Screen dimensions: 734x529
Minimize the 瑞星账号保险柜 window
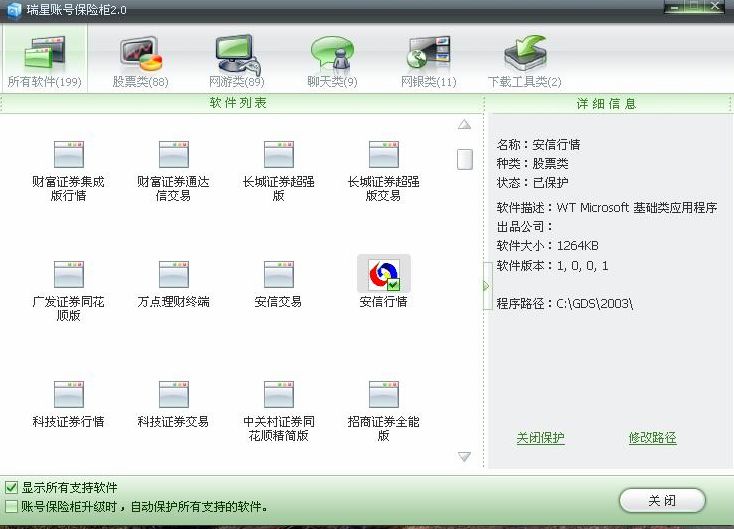(675, 7)
